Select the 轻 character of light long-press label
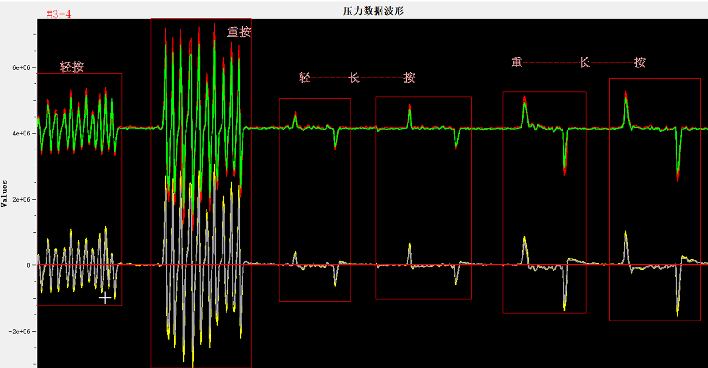Image resolution: width=708 pixels, height=368 pixels. 305,77
